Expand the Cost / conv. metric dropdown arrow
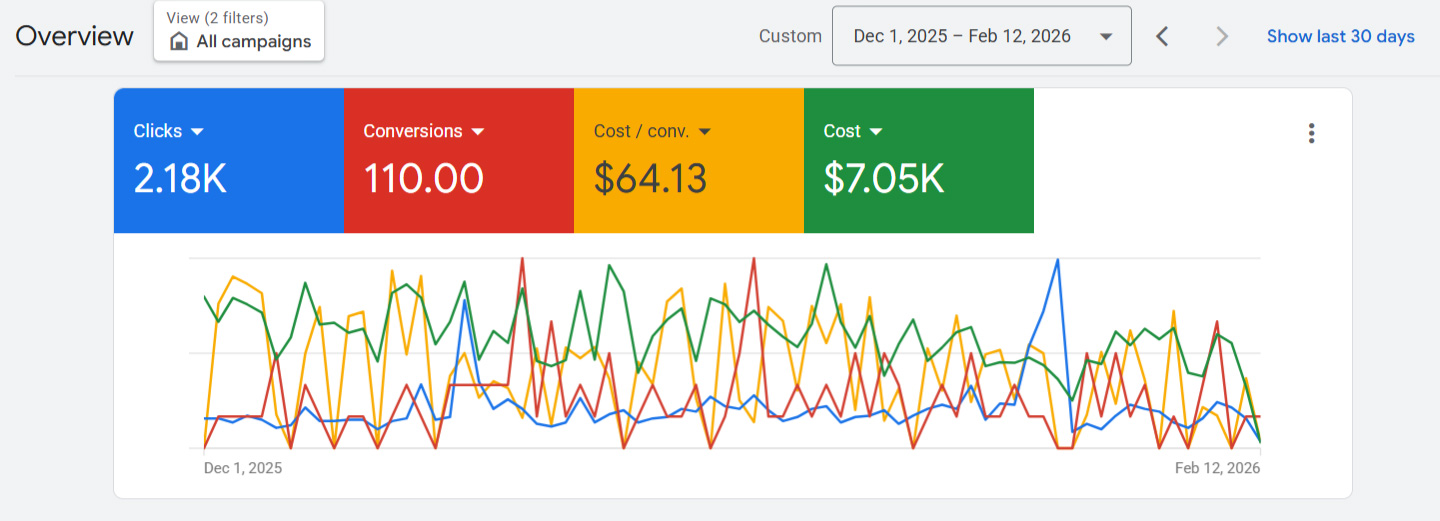Viewport: 1440px width, 521px height. click(x=704, y=132)
